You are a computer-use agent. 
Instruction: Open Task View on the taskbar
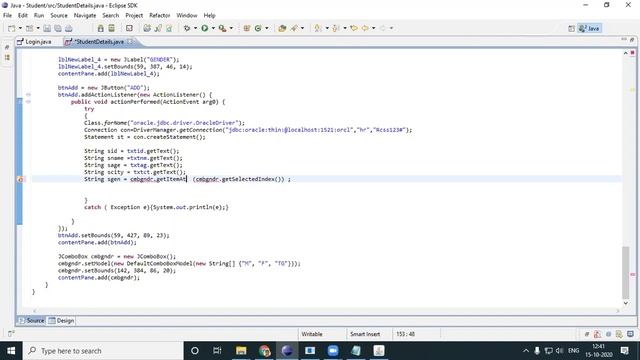click(x=217, y=351)
